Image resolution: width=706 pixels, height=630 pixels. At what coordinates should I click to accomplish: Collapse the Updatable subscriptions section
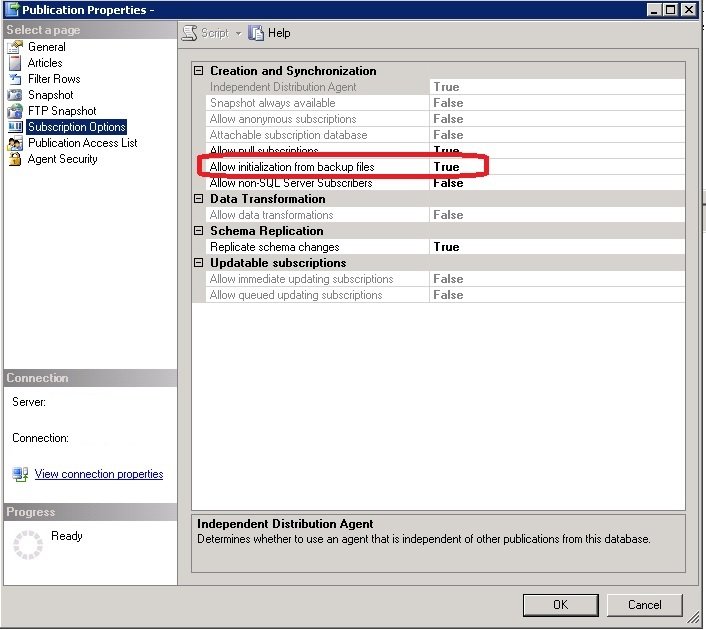tap(199, 263)
